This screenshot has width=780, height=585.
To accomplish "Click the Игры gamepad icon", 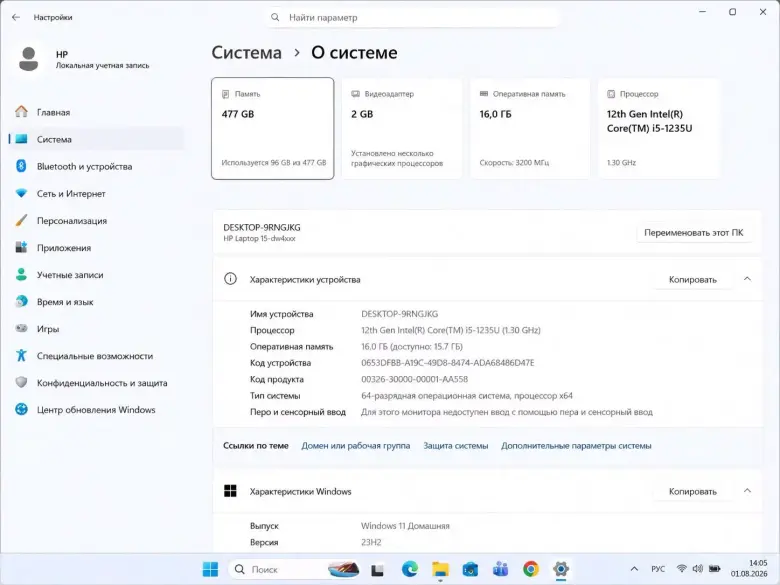I will 21,328.
